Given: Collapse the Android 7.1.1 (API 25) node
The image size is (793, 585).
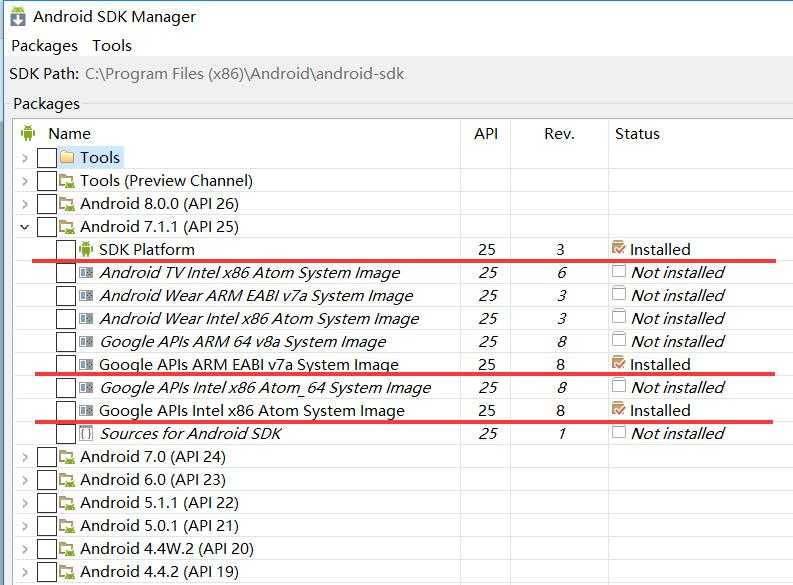Looking at the screenshot, I should click(25, 227).
